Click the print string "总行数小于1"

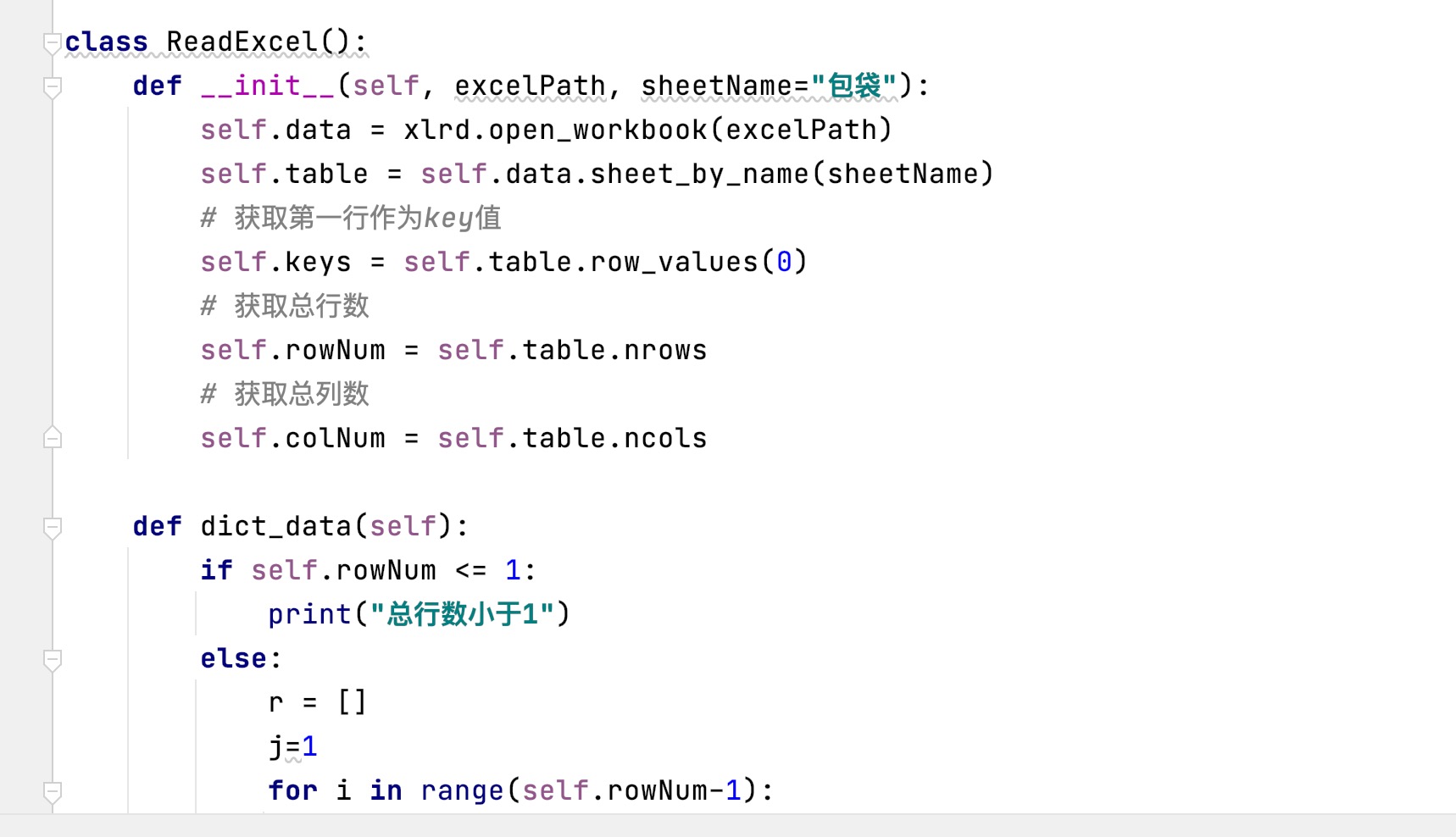click(462, 614)
